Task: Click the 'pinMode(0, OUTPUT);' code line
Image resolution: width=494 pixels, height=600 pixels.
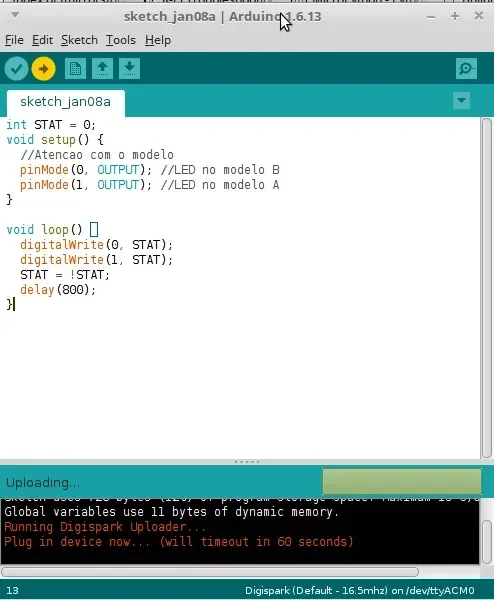Action: pos(86,170)
